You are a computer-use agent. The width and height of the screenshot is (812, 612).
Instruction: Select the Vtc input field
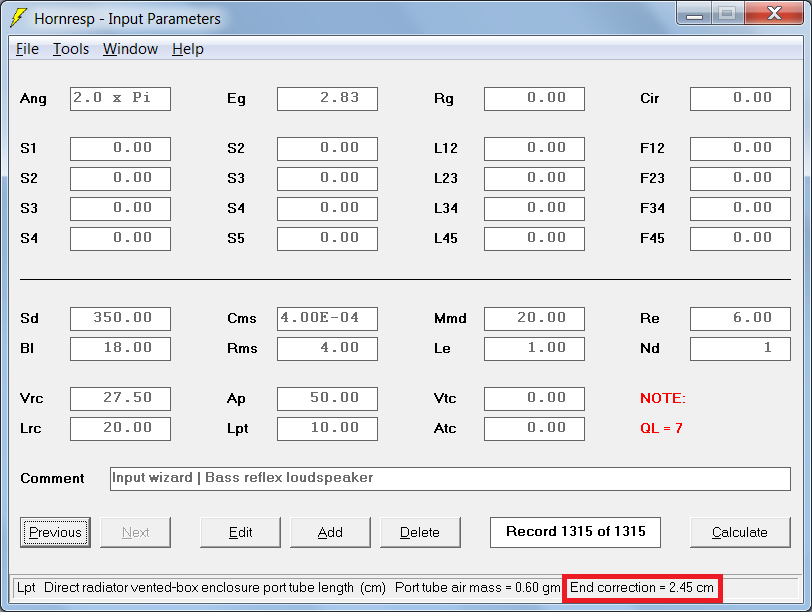coord(534,399)
